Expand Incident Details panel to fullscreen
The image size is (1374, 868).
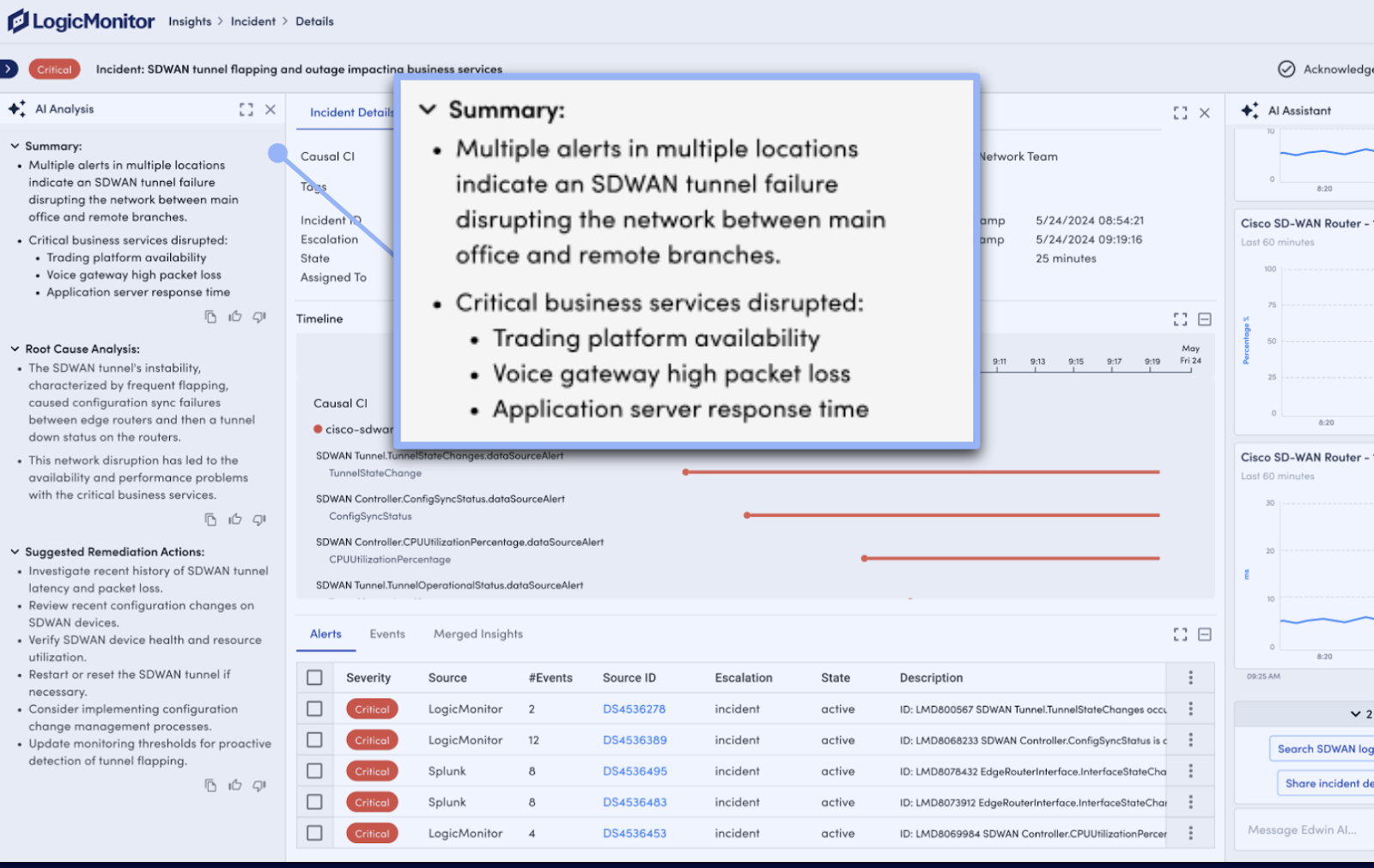coord(1181,113)
